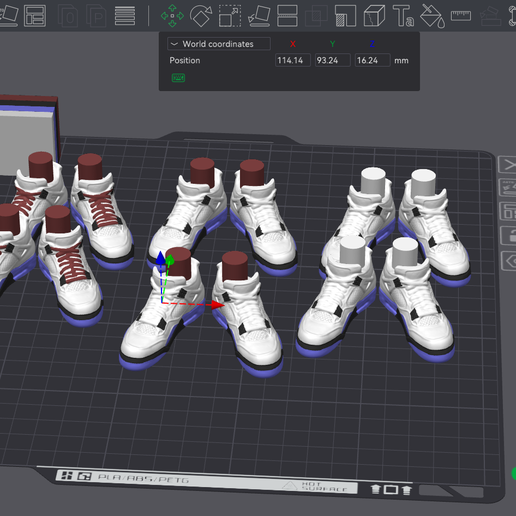Image resolution: width=516 pixels, height=516 pixels.
Task: Click the X position field showing 114.14
Action: click(x=293, y=60)
